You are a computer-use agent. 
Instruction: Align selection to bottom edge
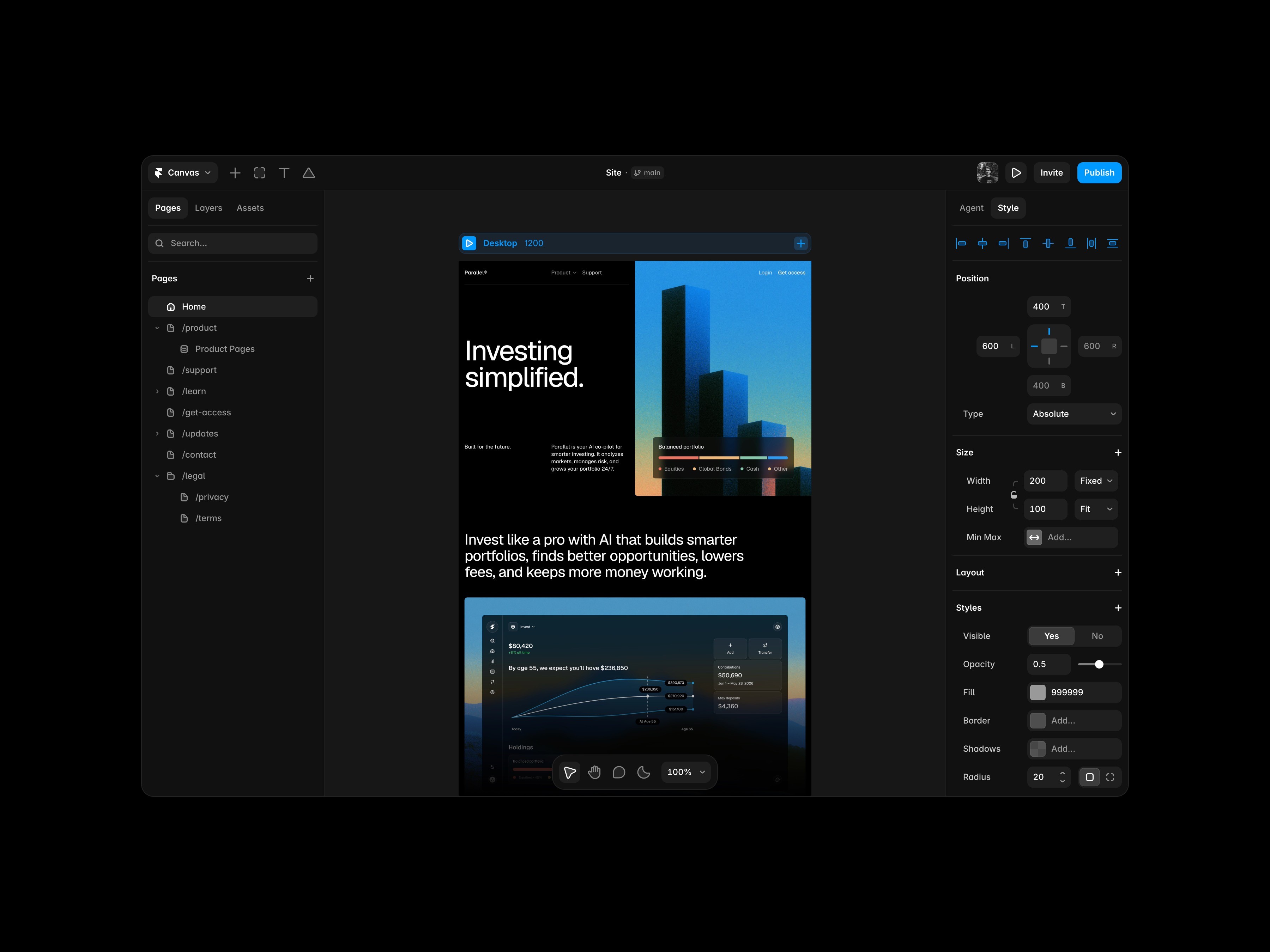click(1070, 243)
